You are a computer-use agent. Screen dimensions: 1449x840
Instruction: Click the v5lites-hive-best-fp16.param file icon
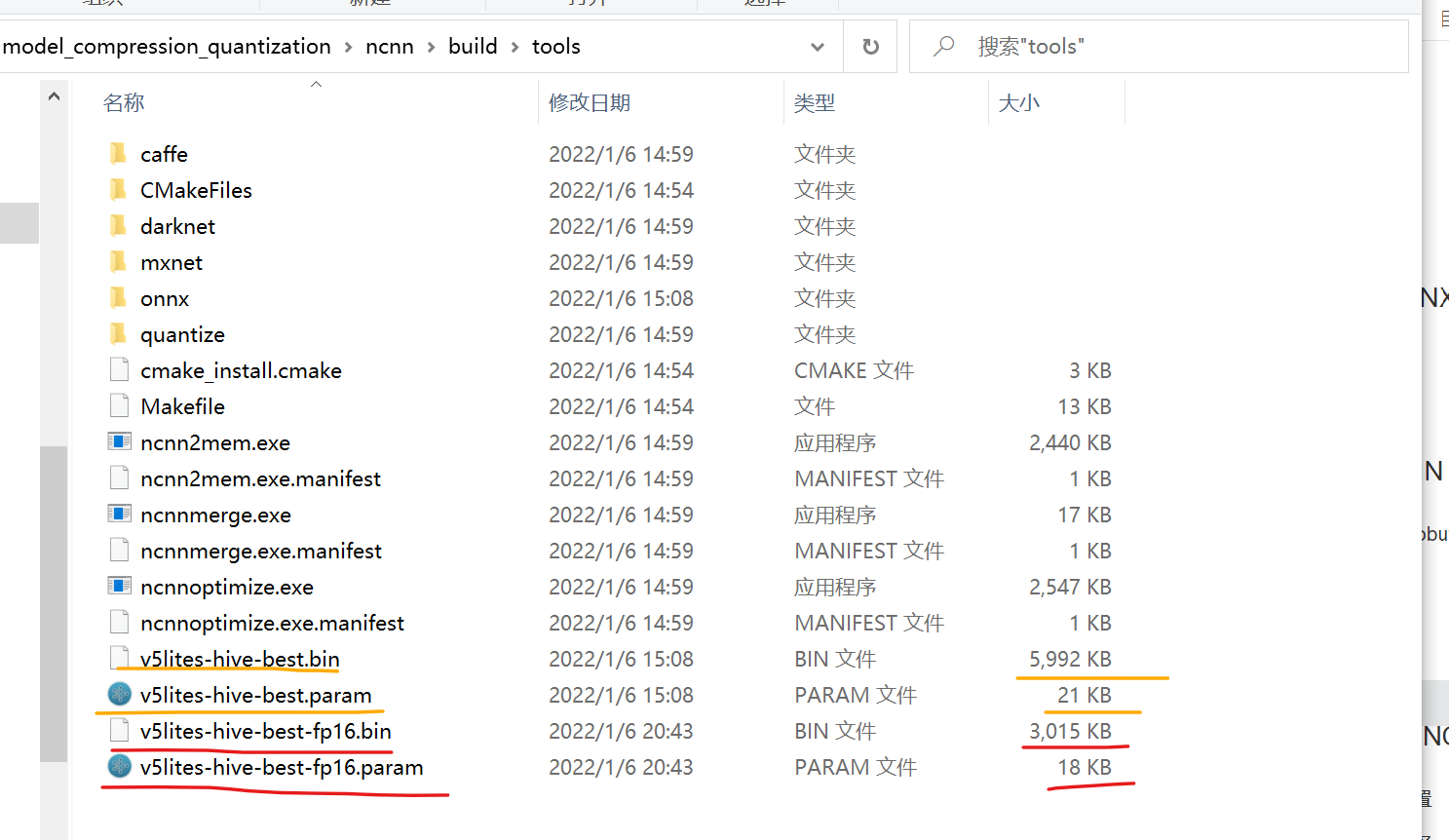[x=119, y=766]
